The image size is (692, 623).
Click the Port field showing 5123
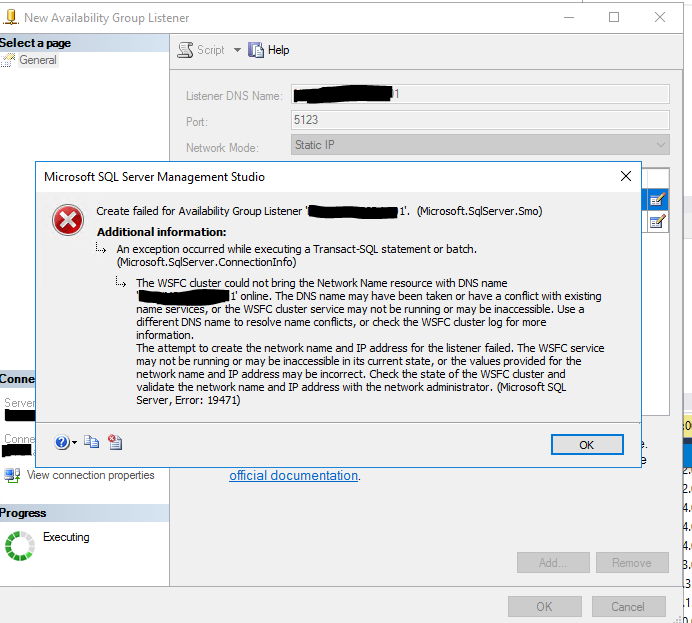(480, 120)
